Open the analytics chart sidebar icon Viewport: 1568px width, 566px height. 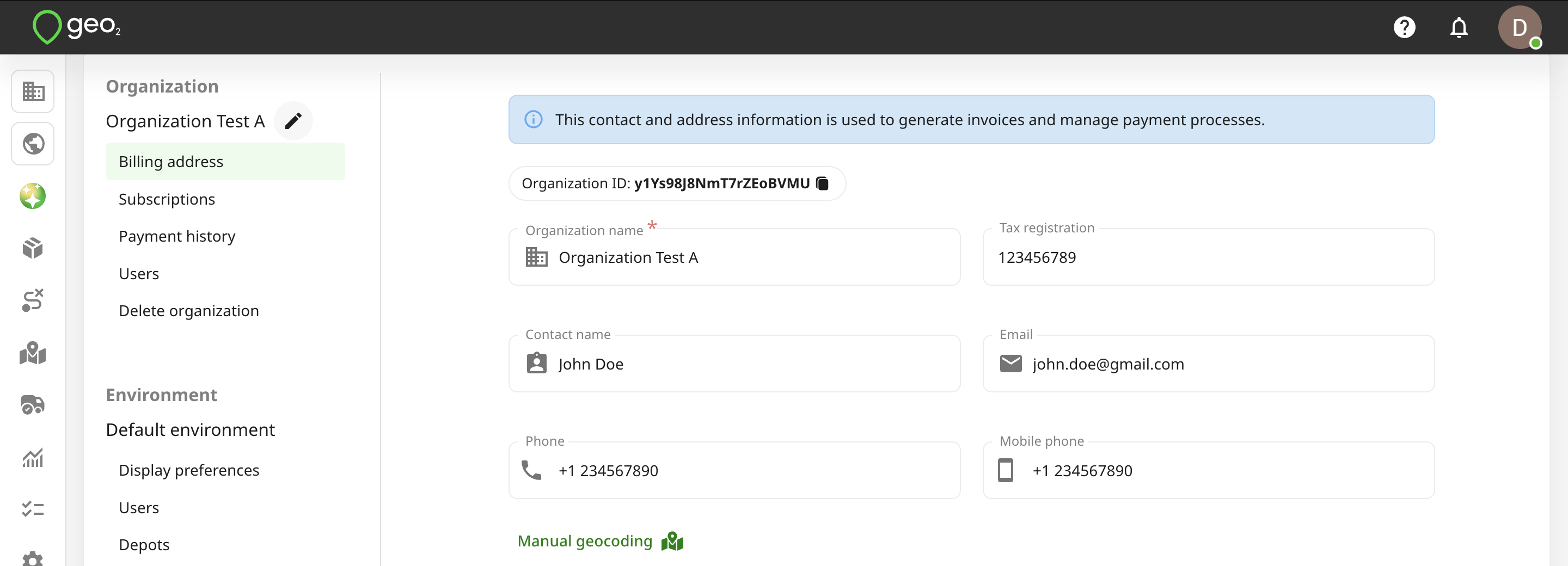pos(33,457)
